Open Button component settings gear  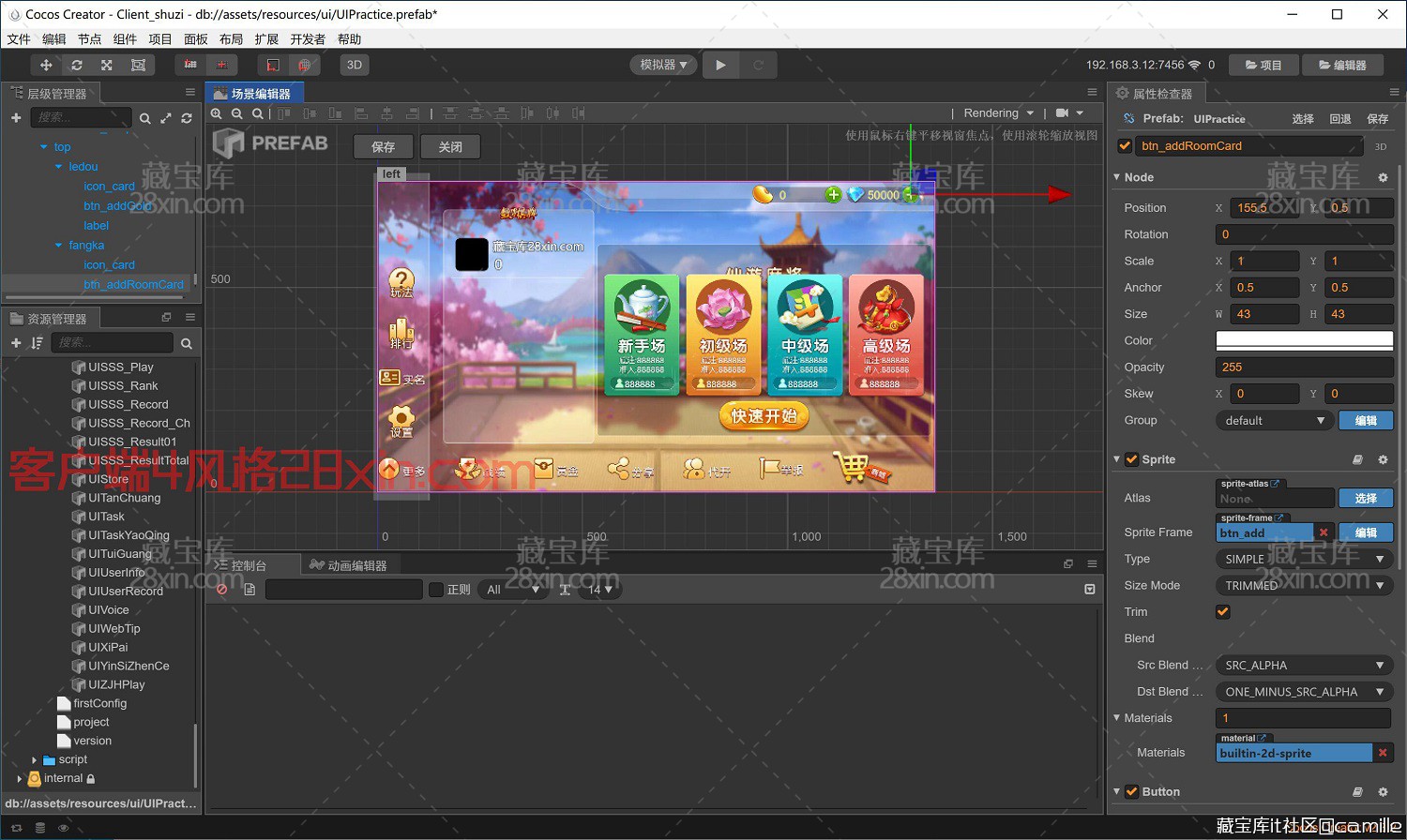point(1383,792)
